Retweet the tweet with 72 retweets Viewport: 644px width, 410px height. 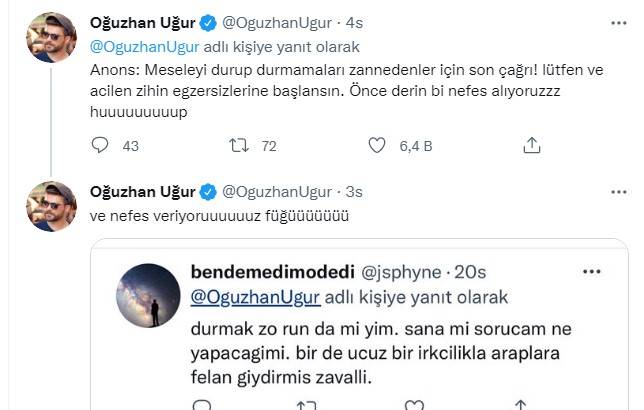pos(238,146)
